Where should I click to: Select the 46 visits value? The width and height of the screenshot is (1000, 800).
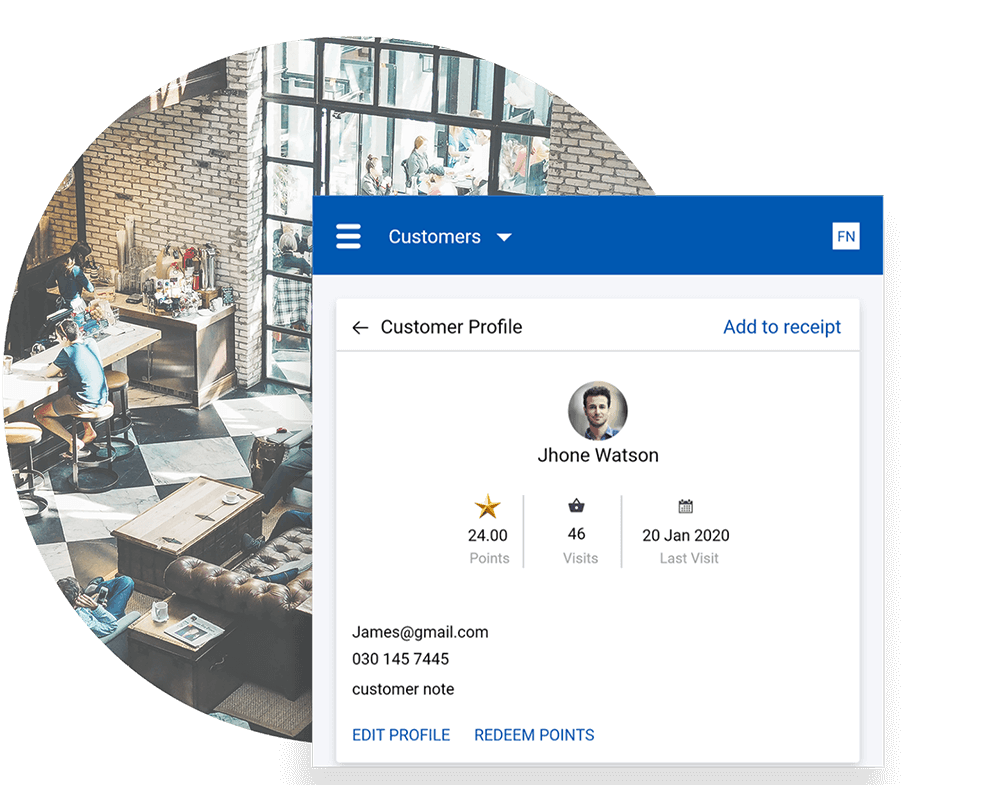pos(577,534)
